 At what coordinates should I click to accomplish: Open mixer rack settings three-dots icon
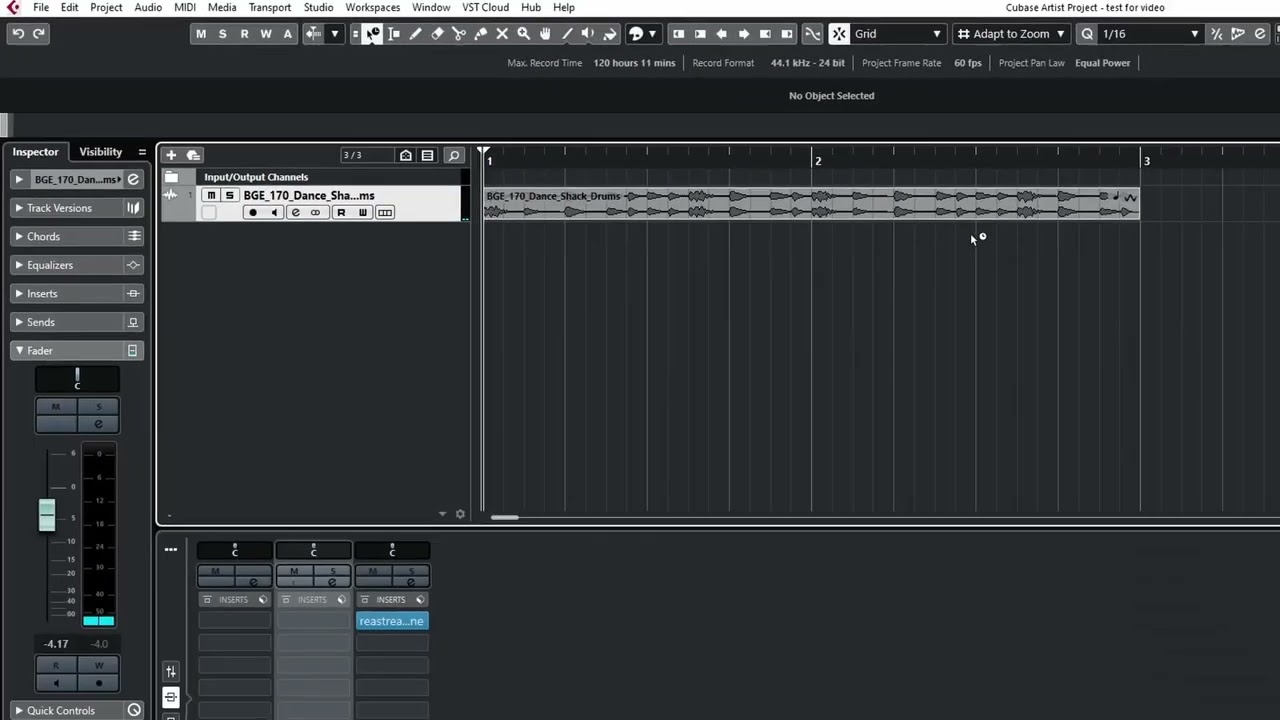[x=171, y=549]
